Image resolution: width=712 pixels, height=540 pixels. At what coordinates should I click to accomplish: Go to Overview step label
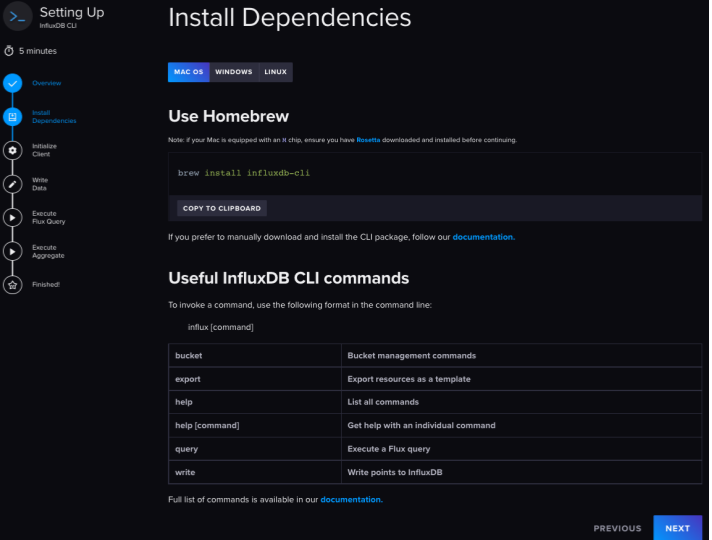(47, 83)
